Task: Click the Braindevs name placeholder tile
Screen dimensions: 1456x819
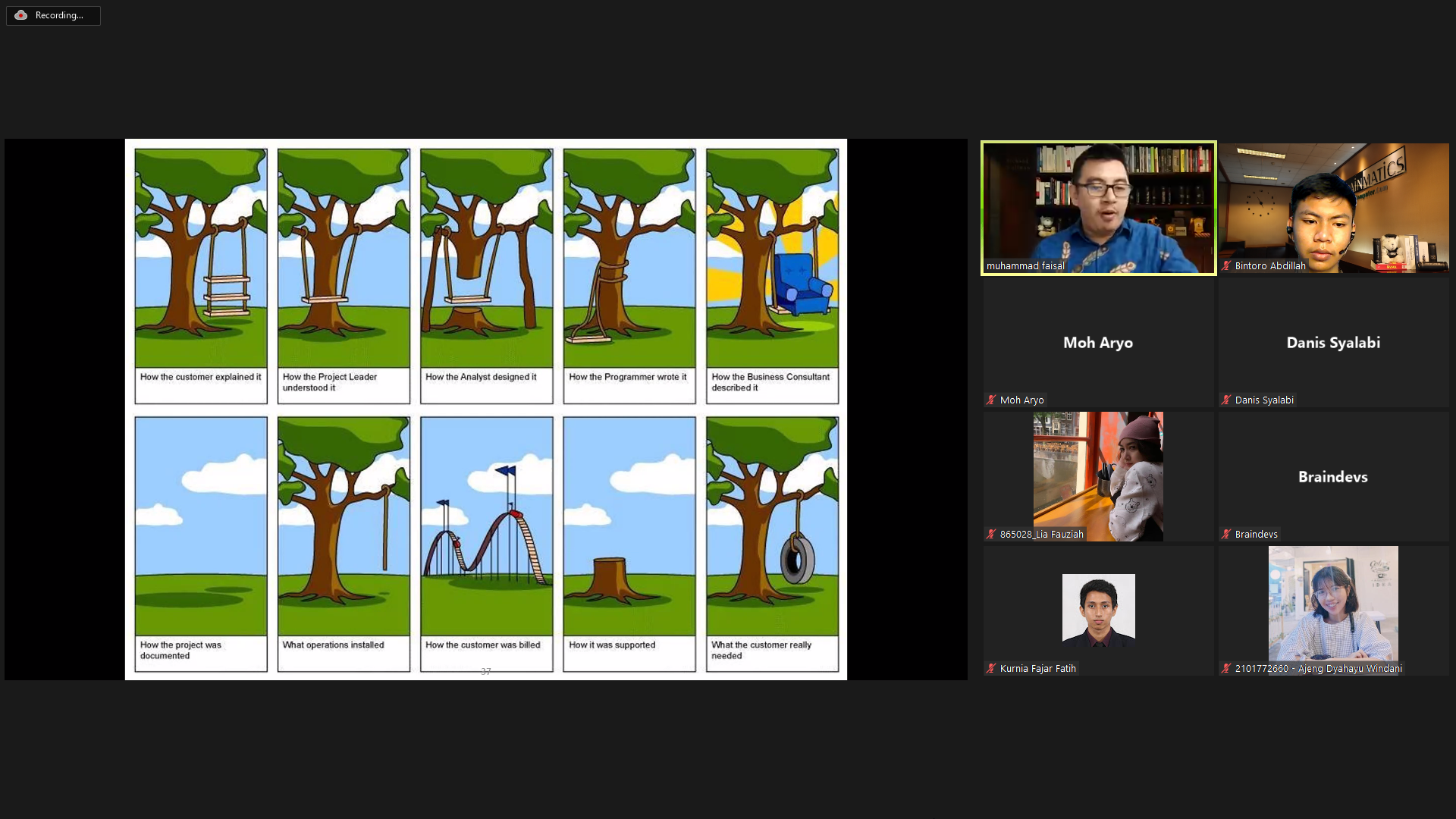Action: (x=1333, y=477)
